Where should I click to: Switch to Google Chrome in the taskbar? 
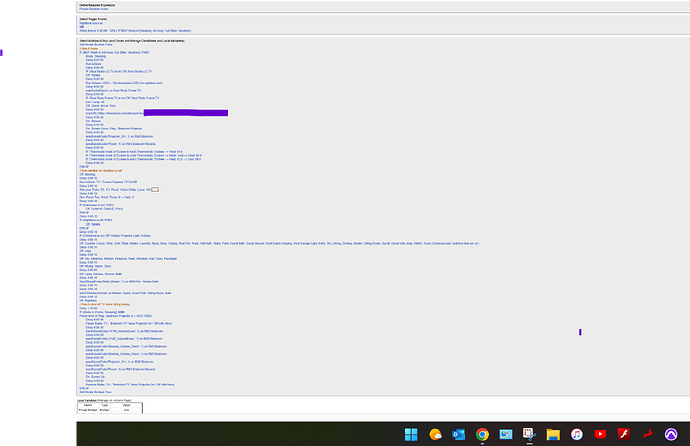tap(482, 435)
